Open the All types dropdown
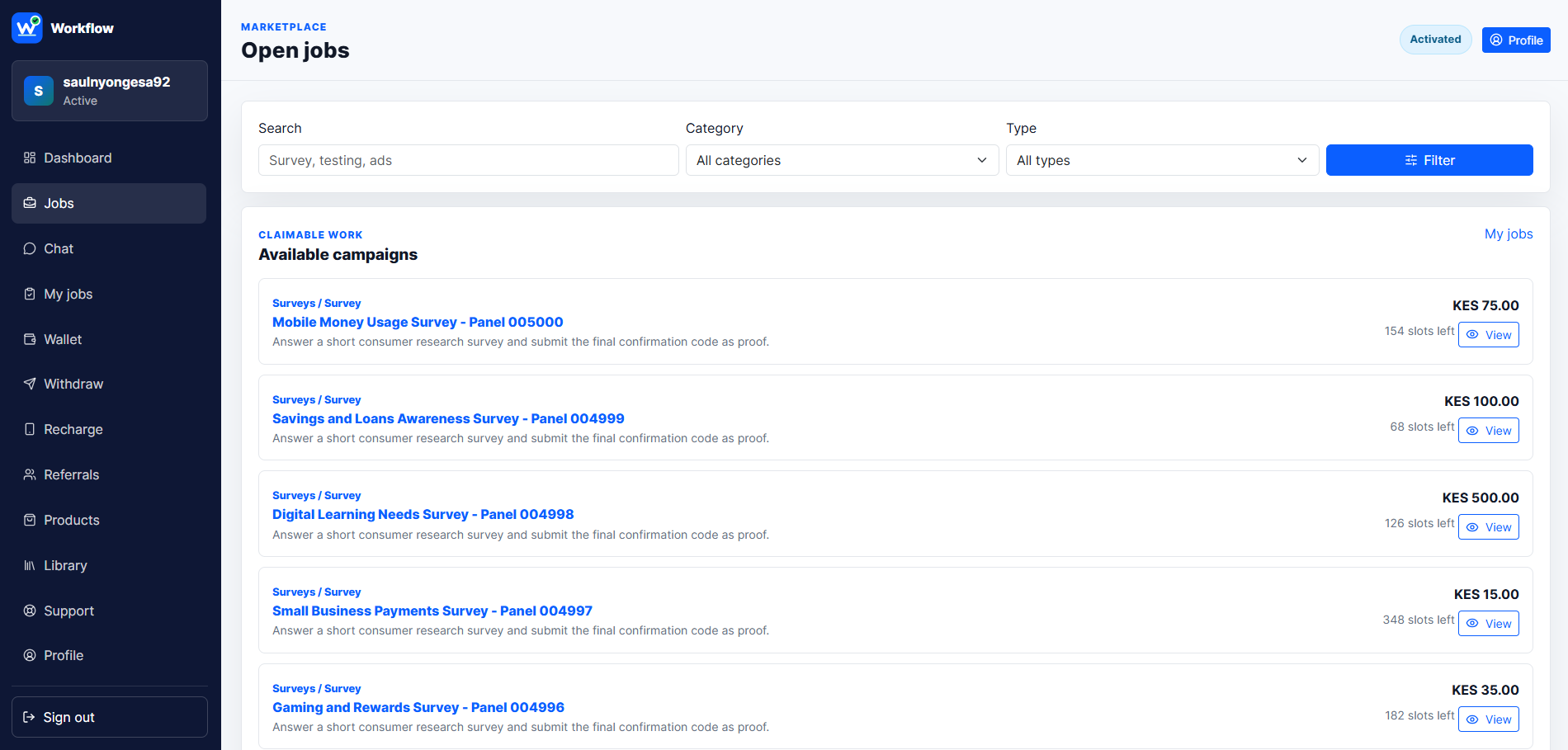 pos(1162,160)
